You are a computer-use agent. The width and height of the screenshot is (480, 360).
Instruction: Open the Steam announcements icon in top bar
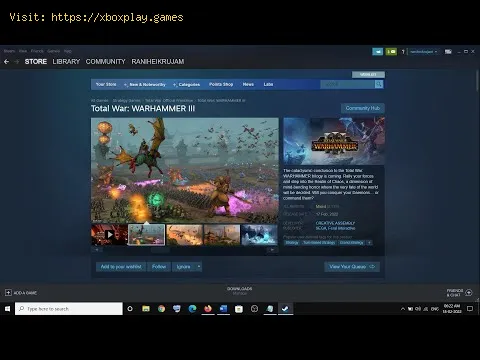[377, 52]
